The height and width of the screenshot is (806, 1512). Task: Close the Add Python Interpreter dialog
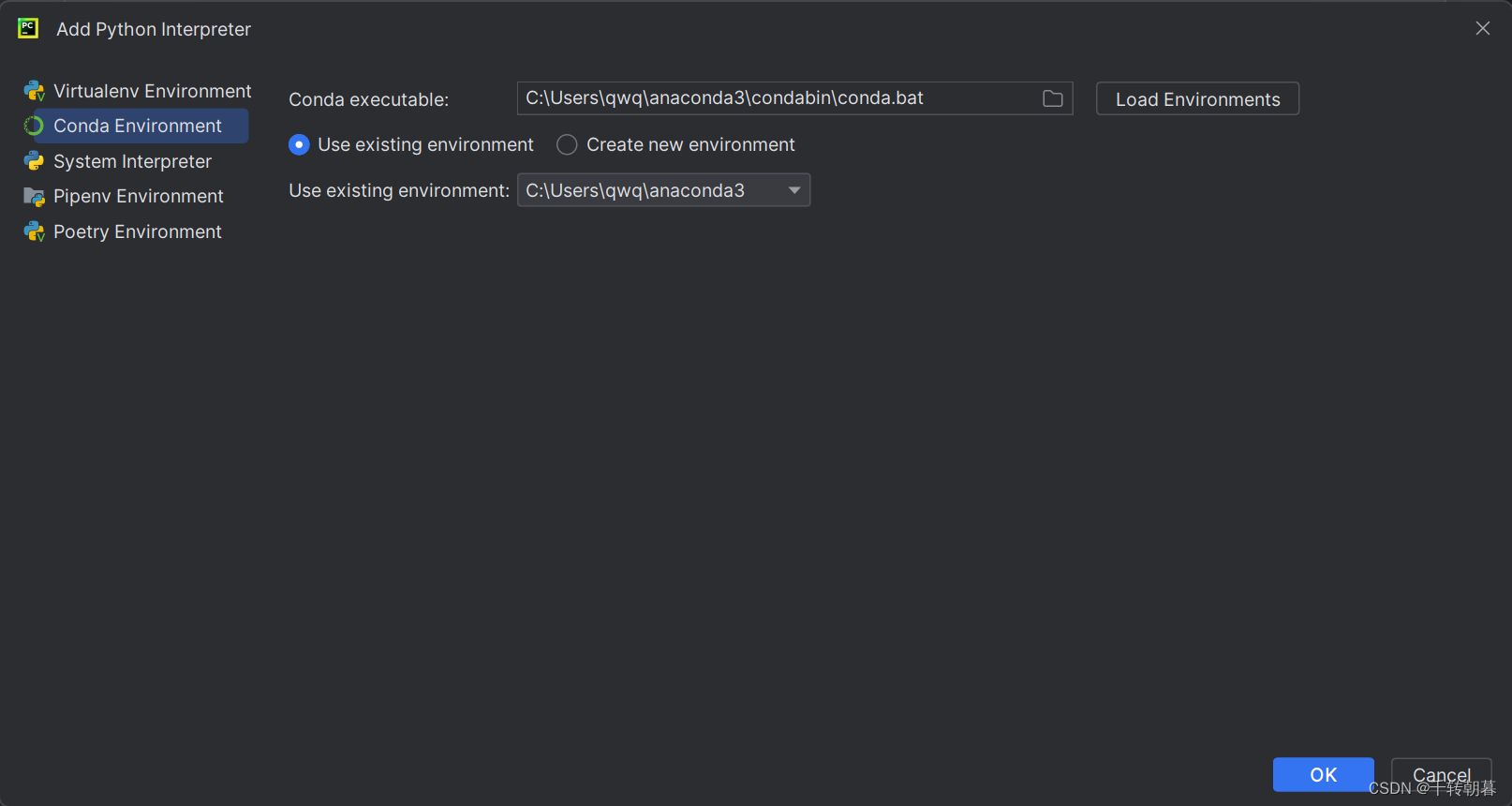tap(1483, 28)
